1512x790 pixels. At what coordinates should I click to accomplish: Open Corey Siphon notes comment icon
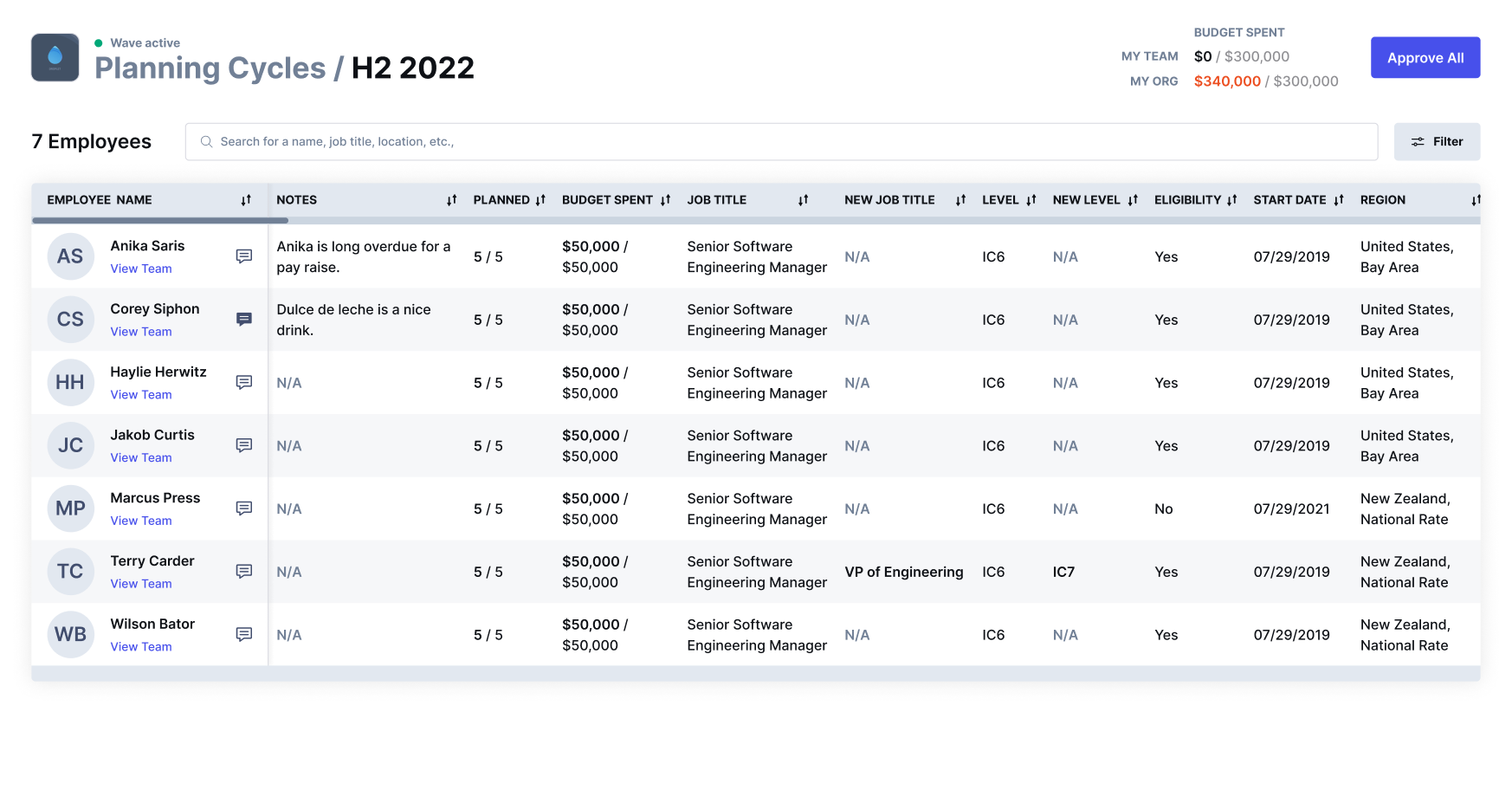click(244, 320)
